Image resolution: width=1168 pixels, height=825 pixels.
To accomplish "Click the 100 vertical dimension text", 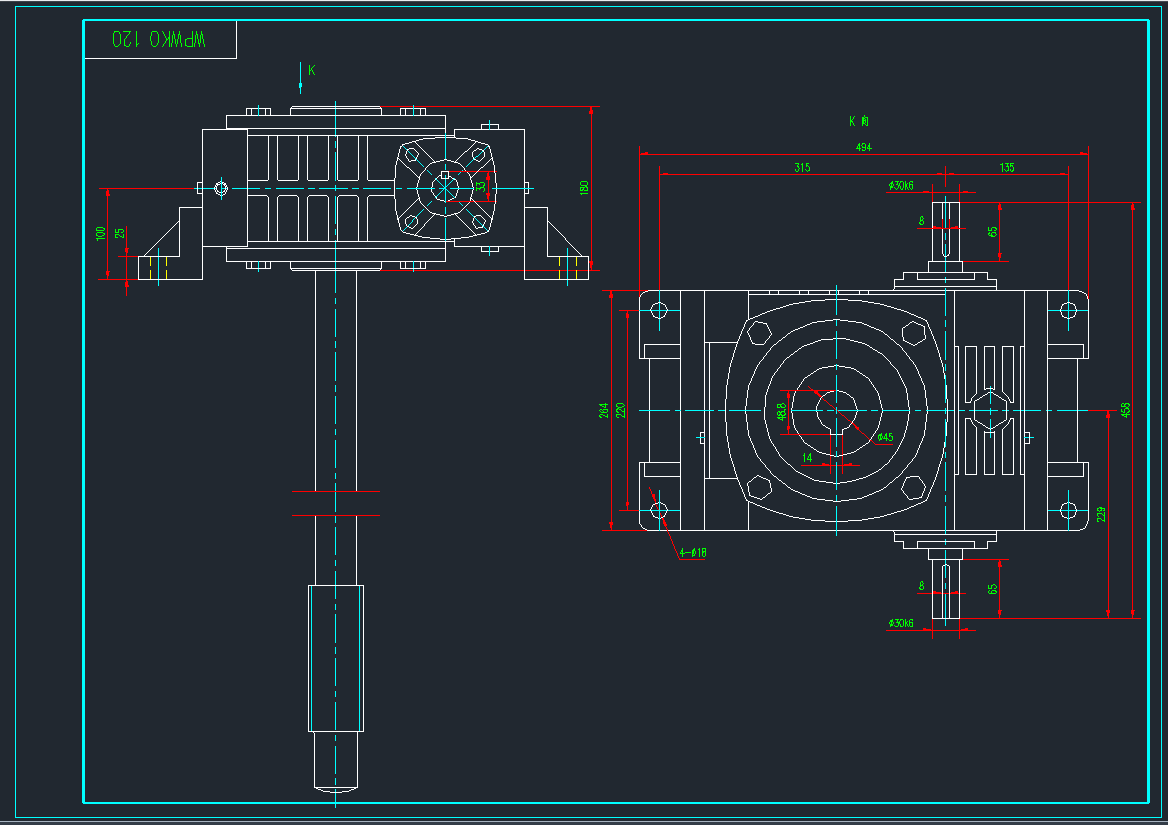I will [101, 233].
